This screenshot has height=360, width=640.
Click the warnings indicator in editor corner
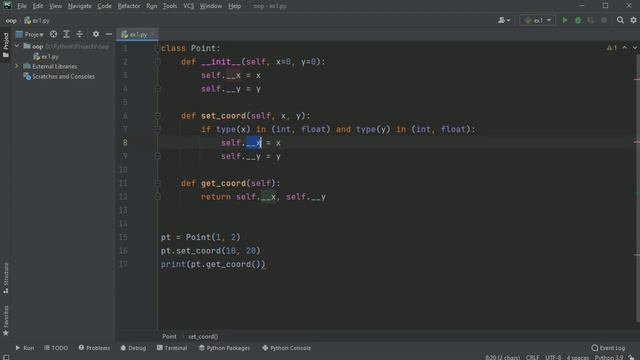tap(611, 48)
